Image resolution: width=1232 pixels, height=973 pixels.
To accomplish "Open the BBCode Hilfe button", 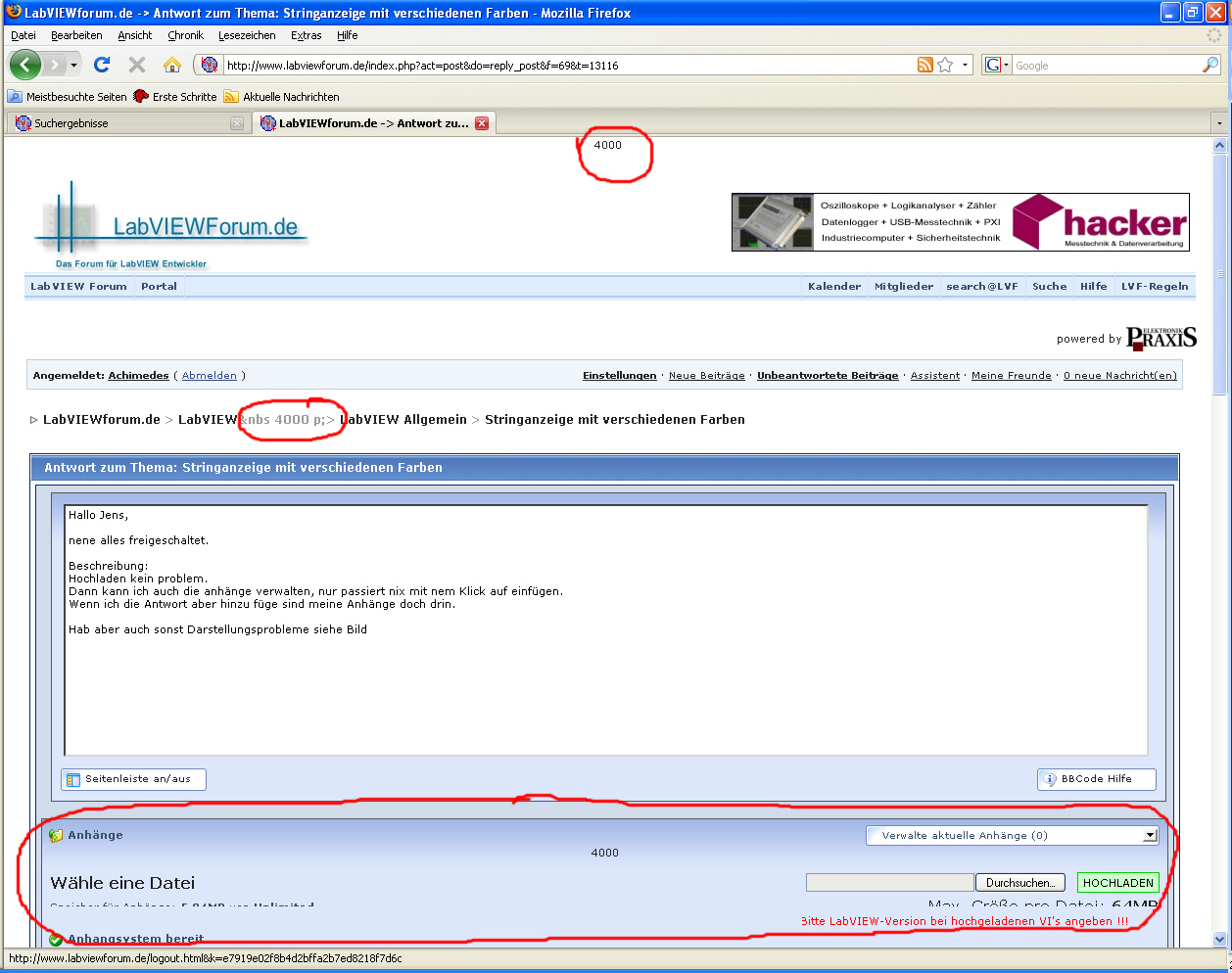I will [x=1097, y=779].
